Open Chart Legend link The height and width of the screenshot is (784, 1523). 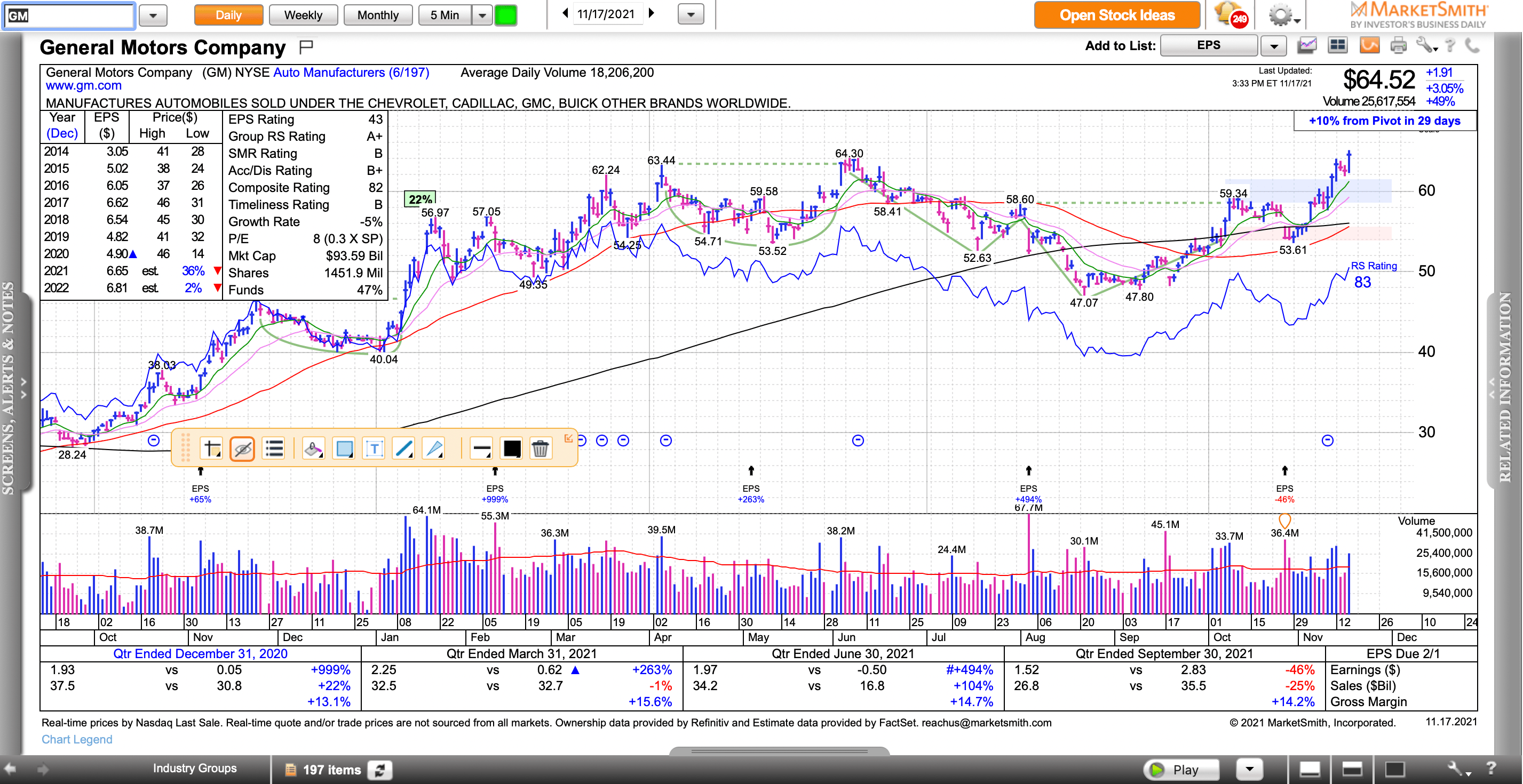pyautogui.click(x=77, y=739)
